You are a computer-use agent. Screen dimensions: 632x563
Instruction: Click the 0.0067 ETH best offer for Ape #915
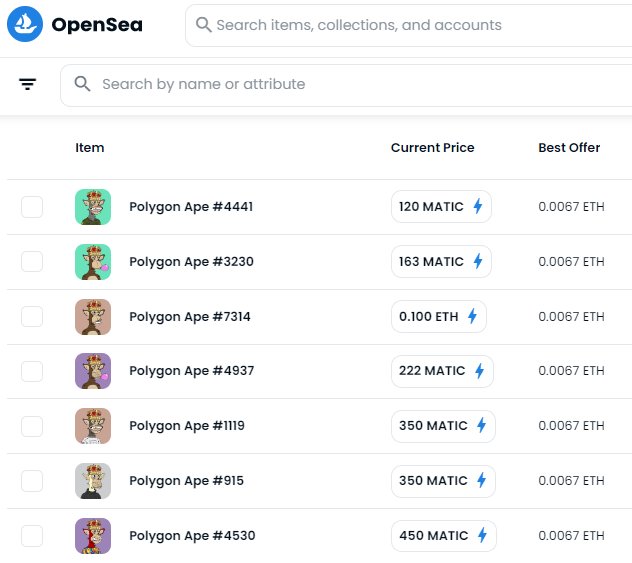[x=571, y=481]
